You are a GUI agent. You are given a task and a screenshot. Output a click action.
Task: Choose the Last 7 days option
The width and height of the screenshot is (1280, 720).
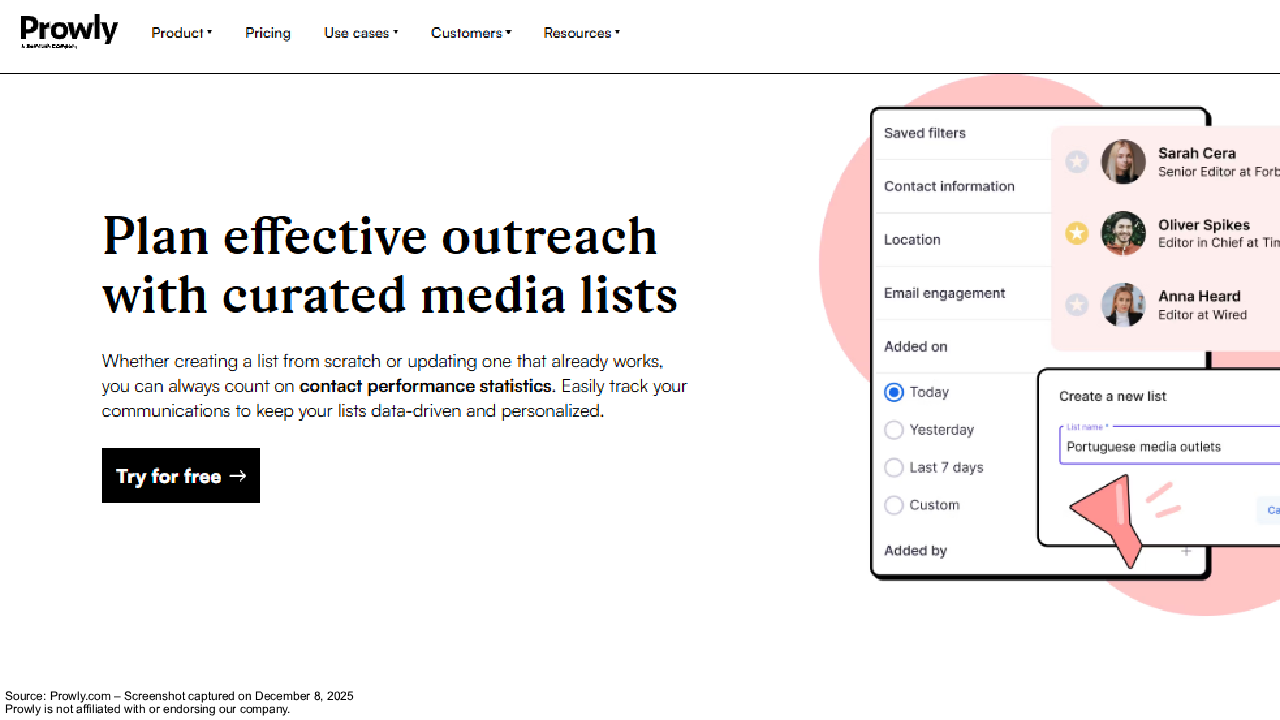(x=894, y=467)
